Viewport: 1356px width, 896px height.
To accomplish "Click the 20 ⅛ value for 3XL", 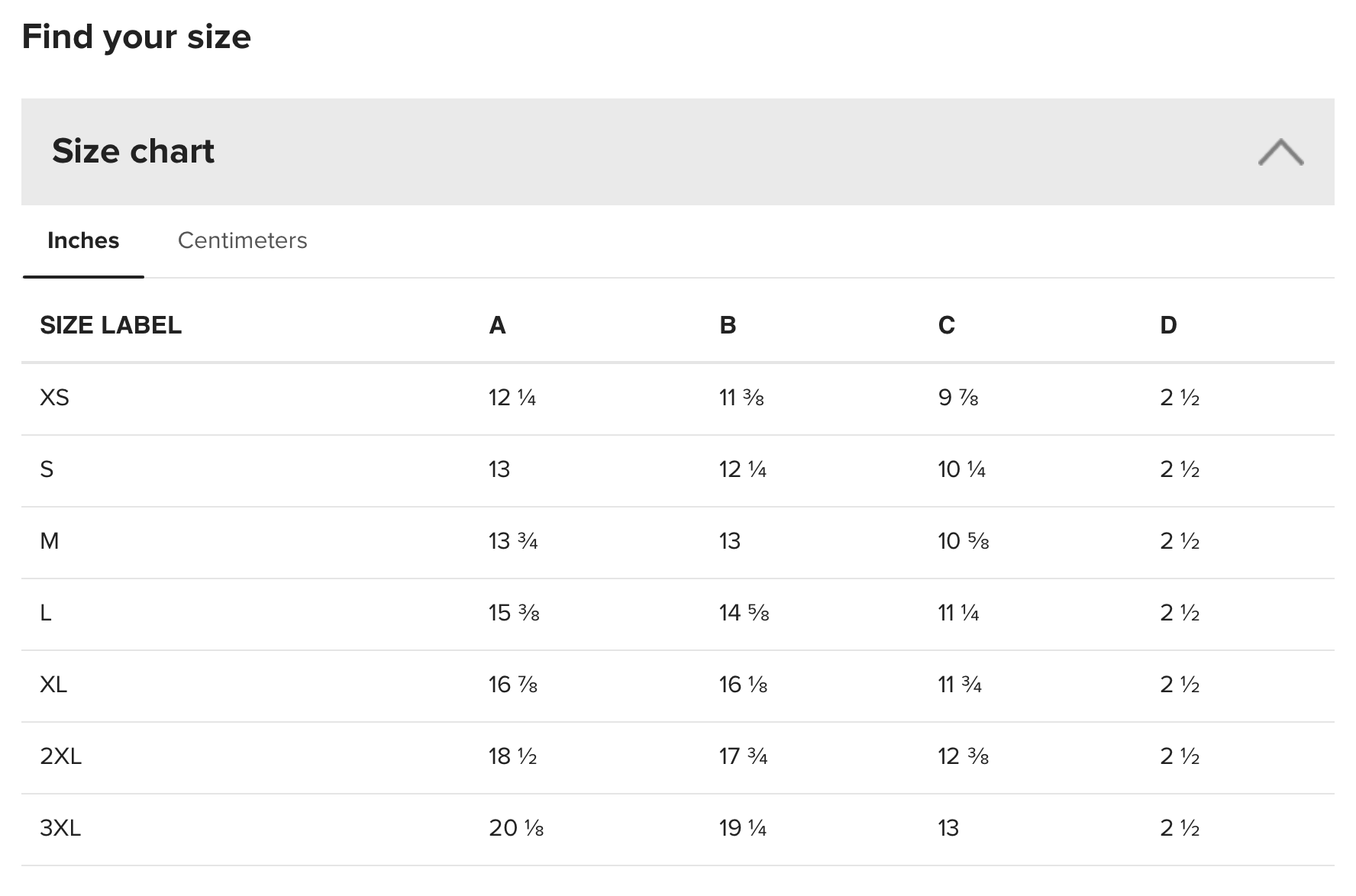I will click(x=516, y=828).
